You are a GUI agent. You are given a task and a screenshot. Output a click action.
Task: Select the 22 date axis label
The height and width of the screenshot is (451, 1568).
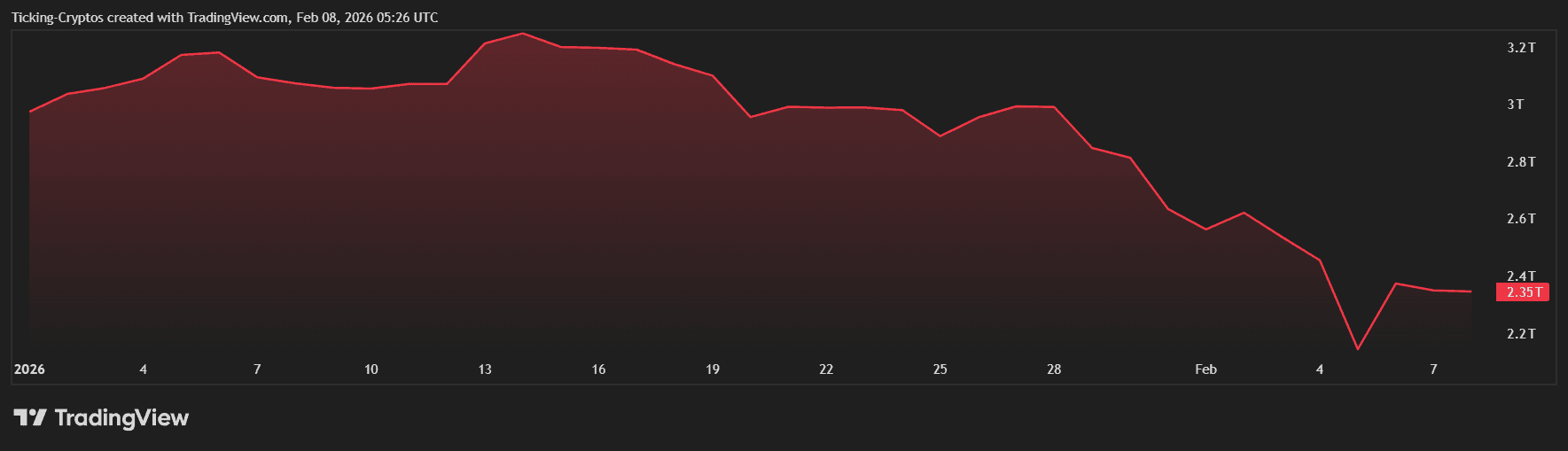(826, 369)
